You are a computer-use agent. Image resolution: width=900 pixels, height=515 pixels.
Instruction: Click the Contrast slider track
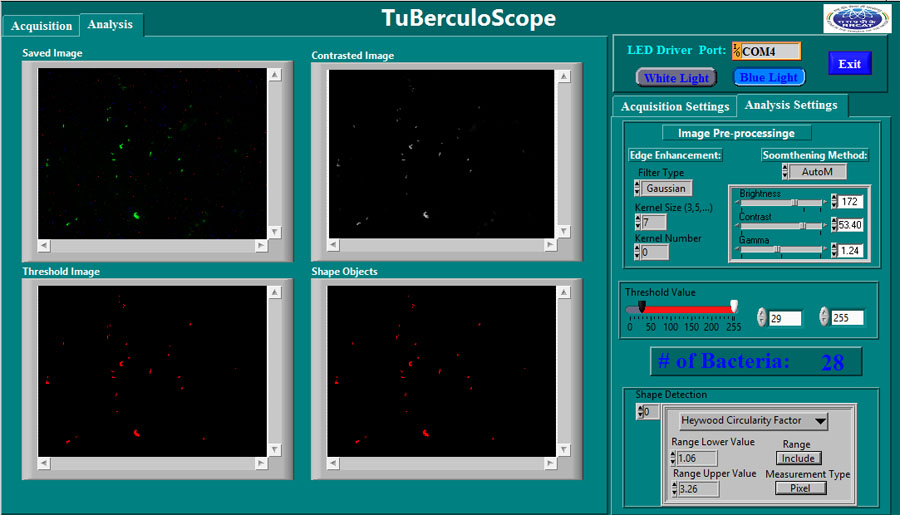pos(782,226)
